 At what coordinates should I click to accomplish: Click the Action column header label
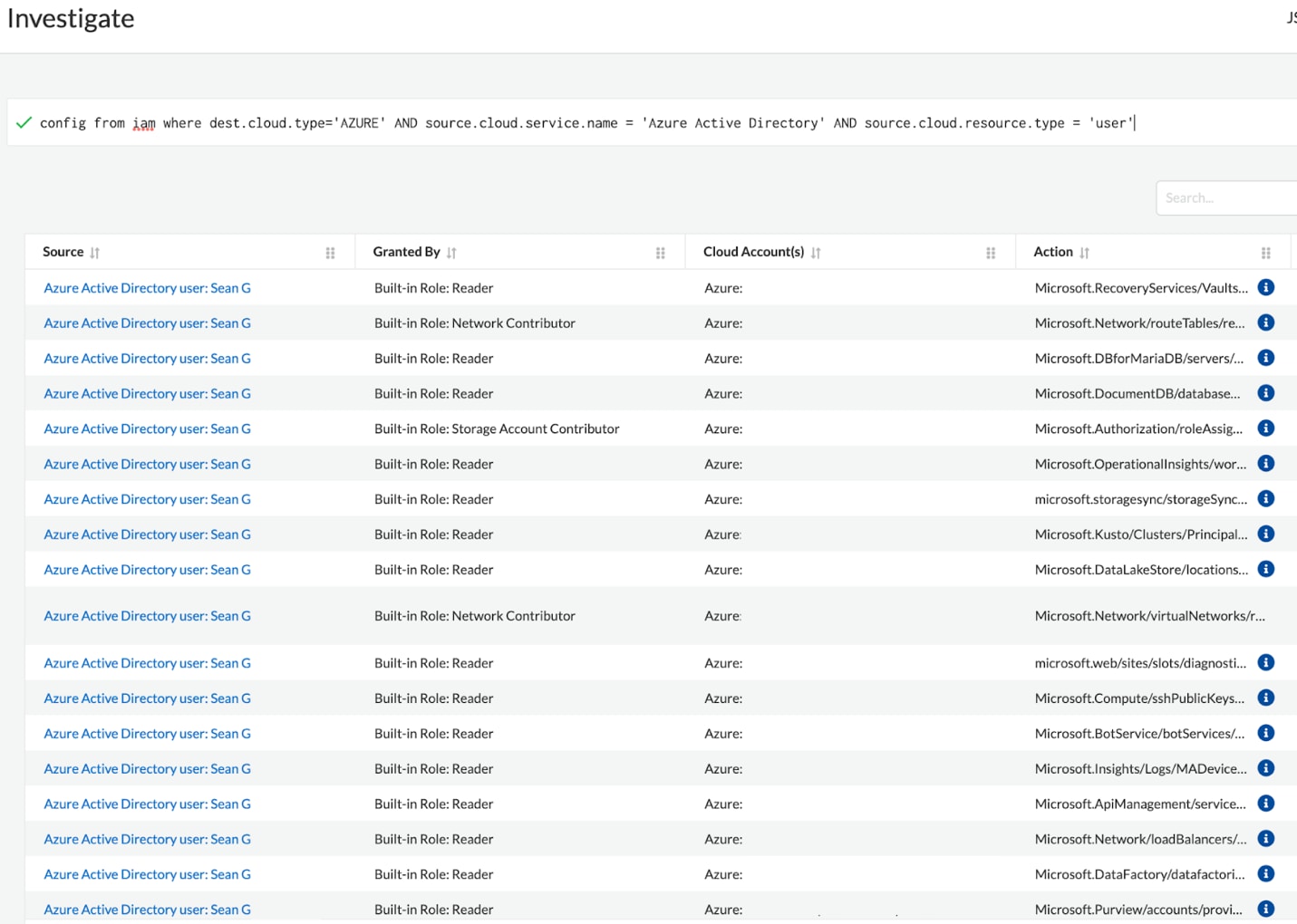[x=1053, y=252]
